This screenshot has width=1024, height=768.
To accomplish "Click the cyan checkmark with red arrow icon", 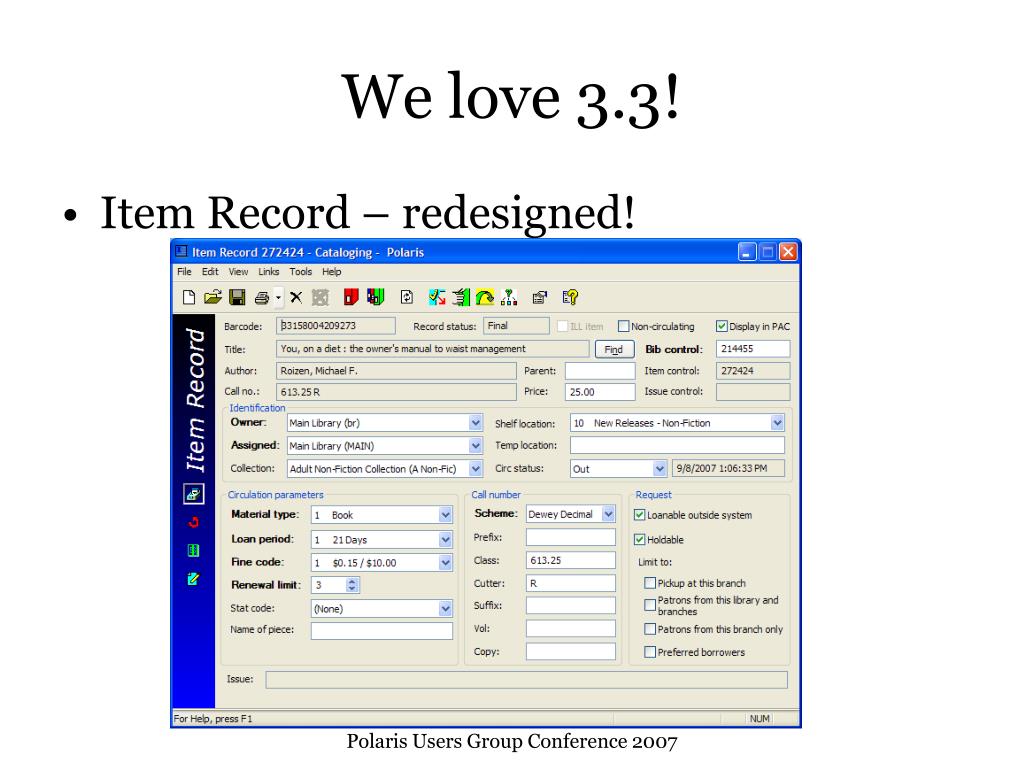I will (x=437, y=298).
